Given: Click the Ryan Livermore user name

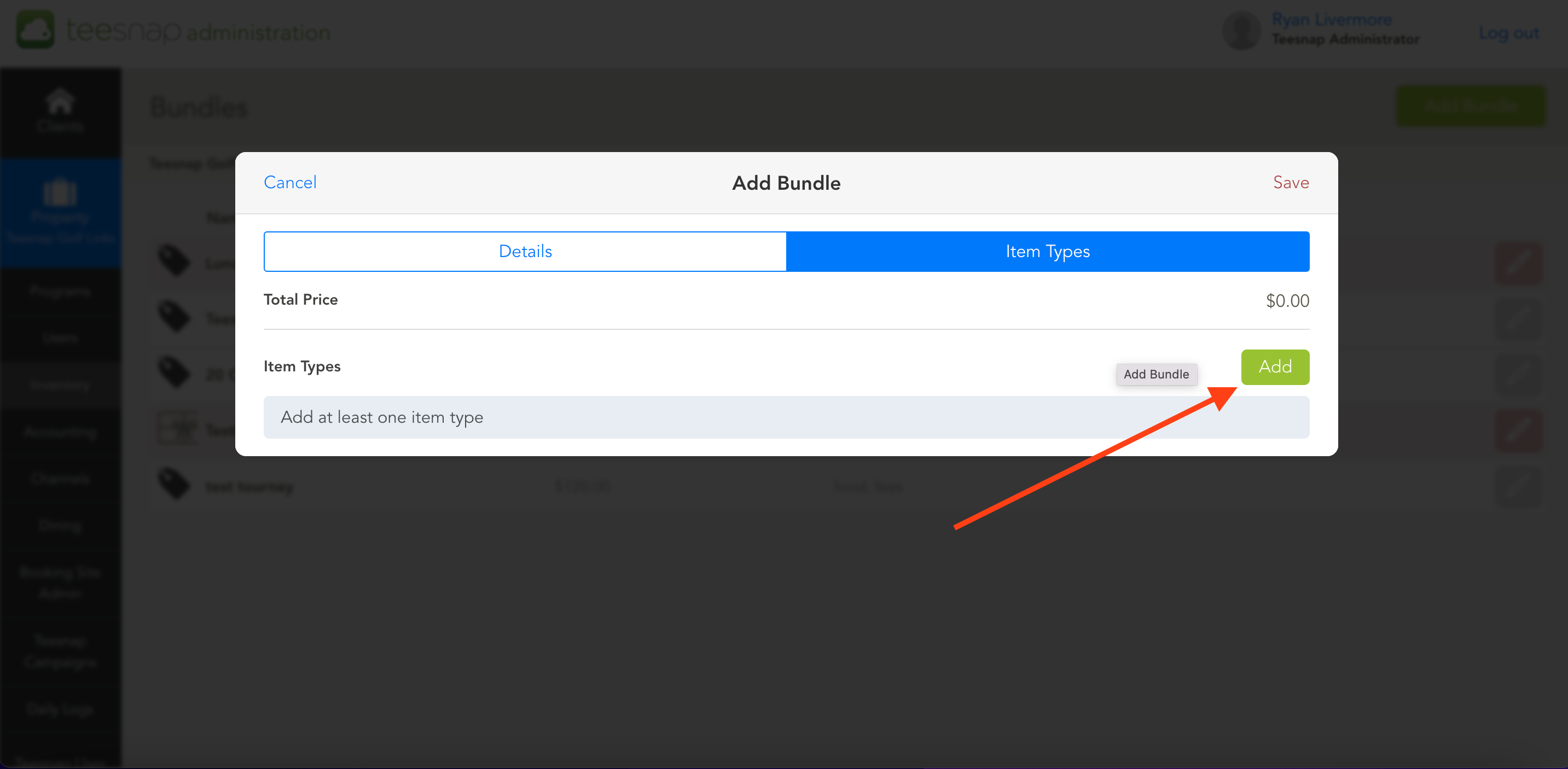Looking at the screenshot, I should point(1331,20).
